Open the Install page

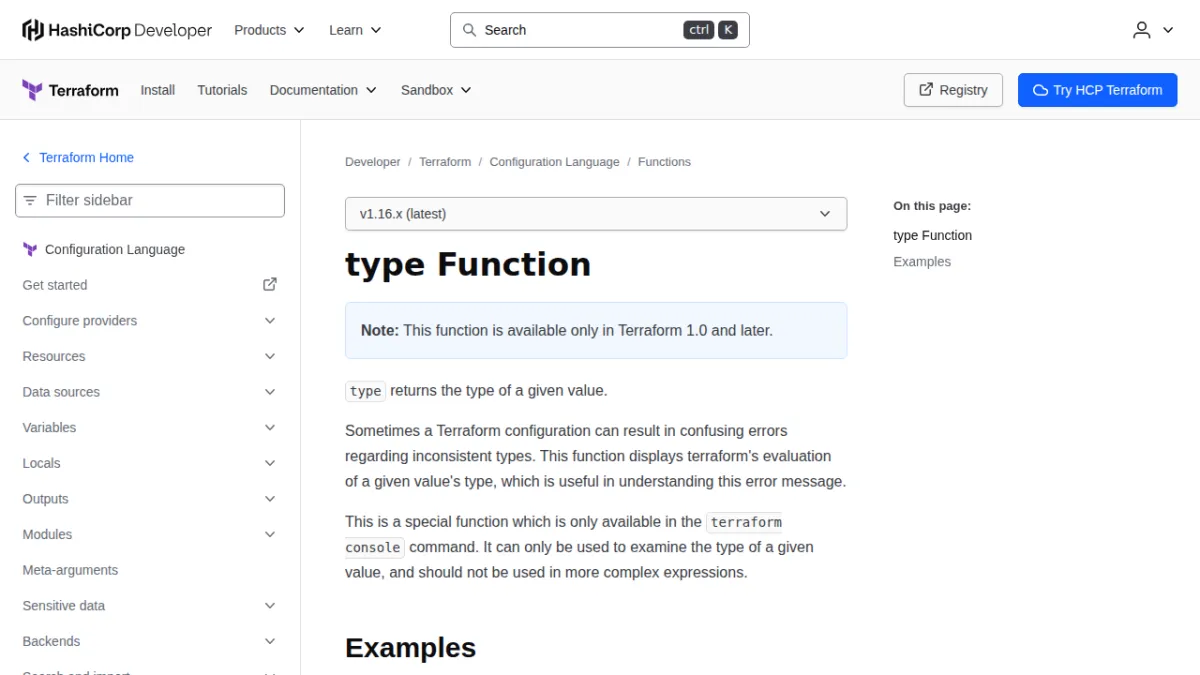point(158,90)
